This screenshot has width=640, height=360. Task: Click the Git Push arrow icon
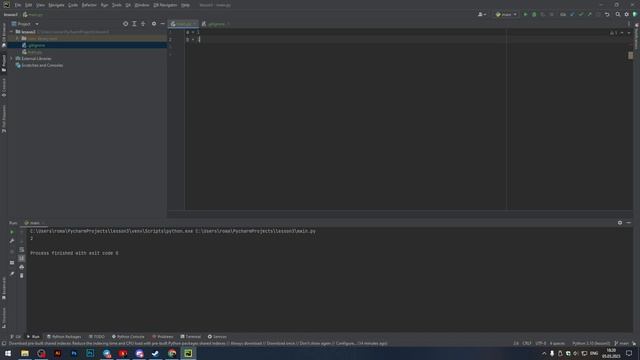click(589, 15)
